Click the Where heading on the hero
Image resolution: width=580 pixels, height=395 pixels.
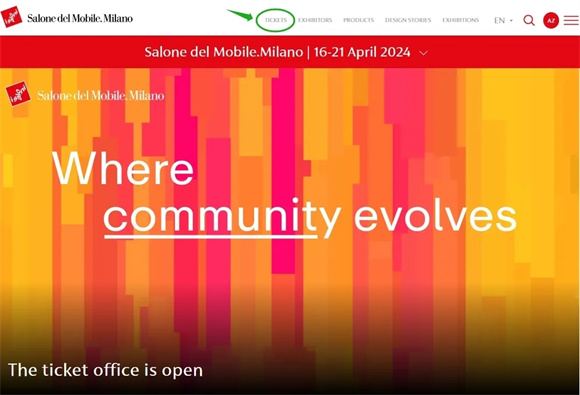(123, 168)
